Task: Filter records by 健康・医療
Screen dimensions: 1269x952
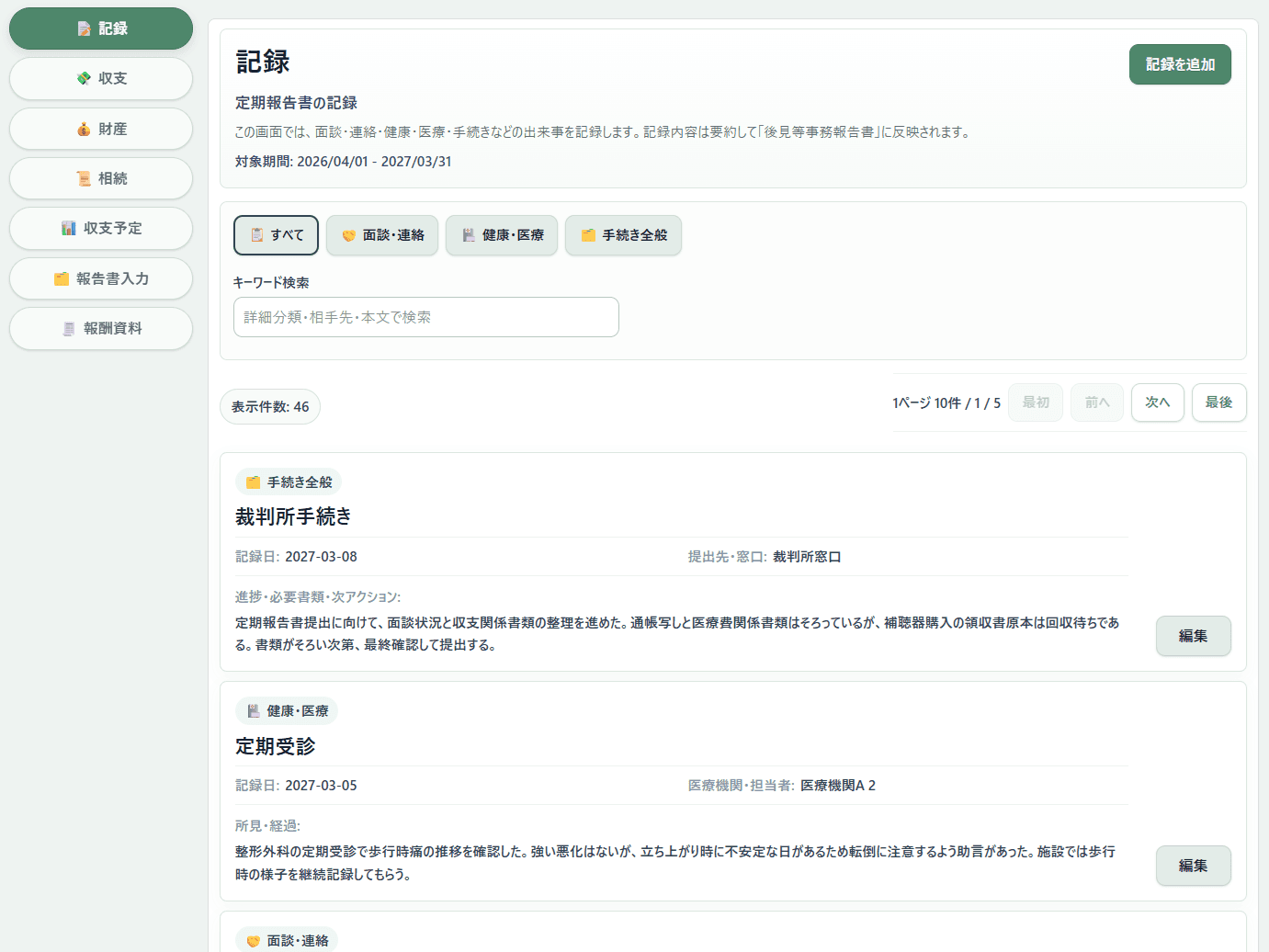Action: tap(502, 235)
